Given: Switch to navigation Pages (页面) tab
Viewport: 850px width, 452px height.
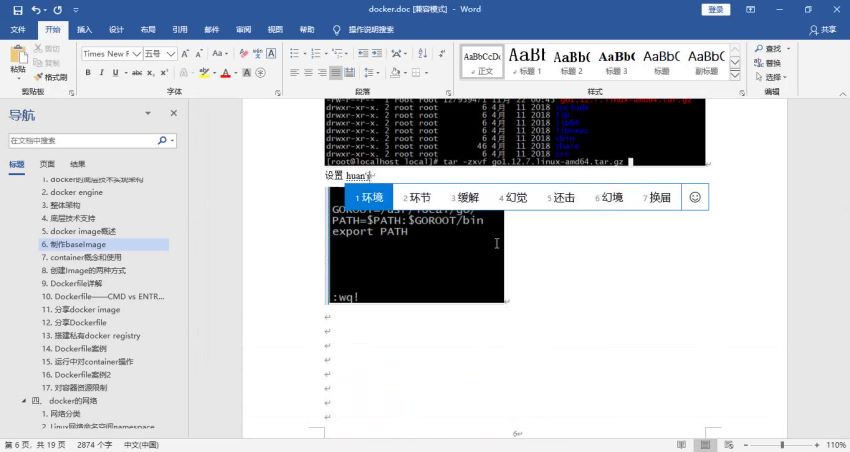Looking at the screenshot, I should [47, 164].
